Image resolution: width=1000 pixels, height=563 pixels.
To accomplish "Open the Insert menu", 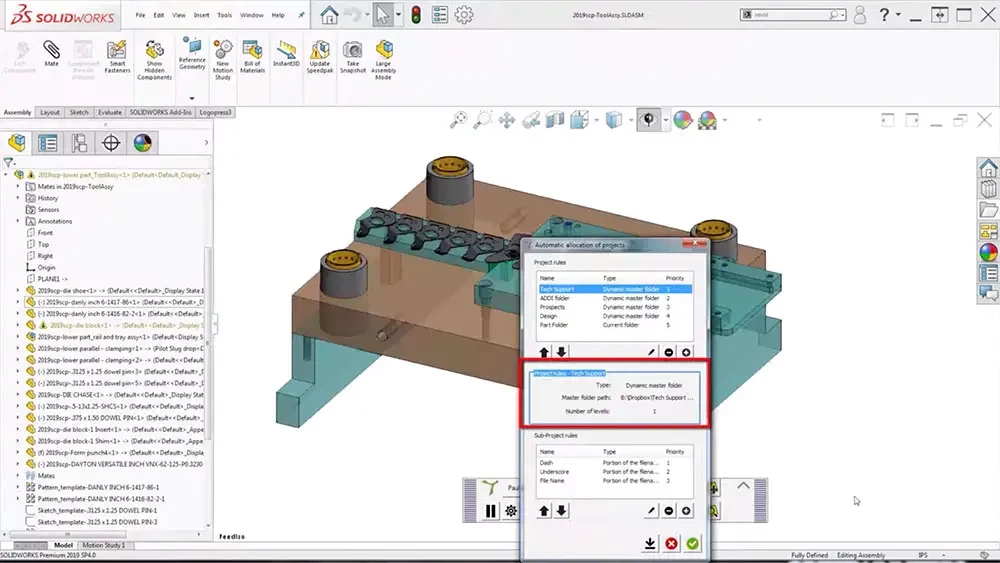I will 202,15.
